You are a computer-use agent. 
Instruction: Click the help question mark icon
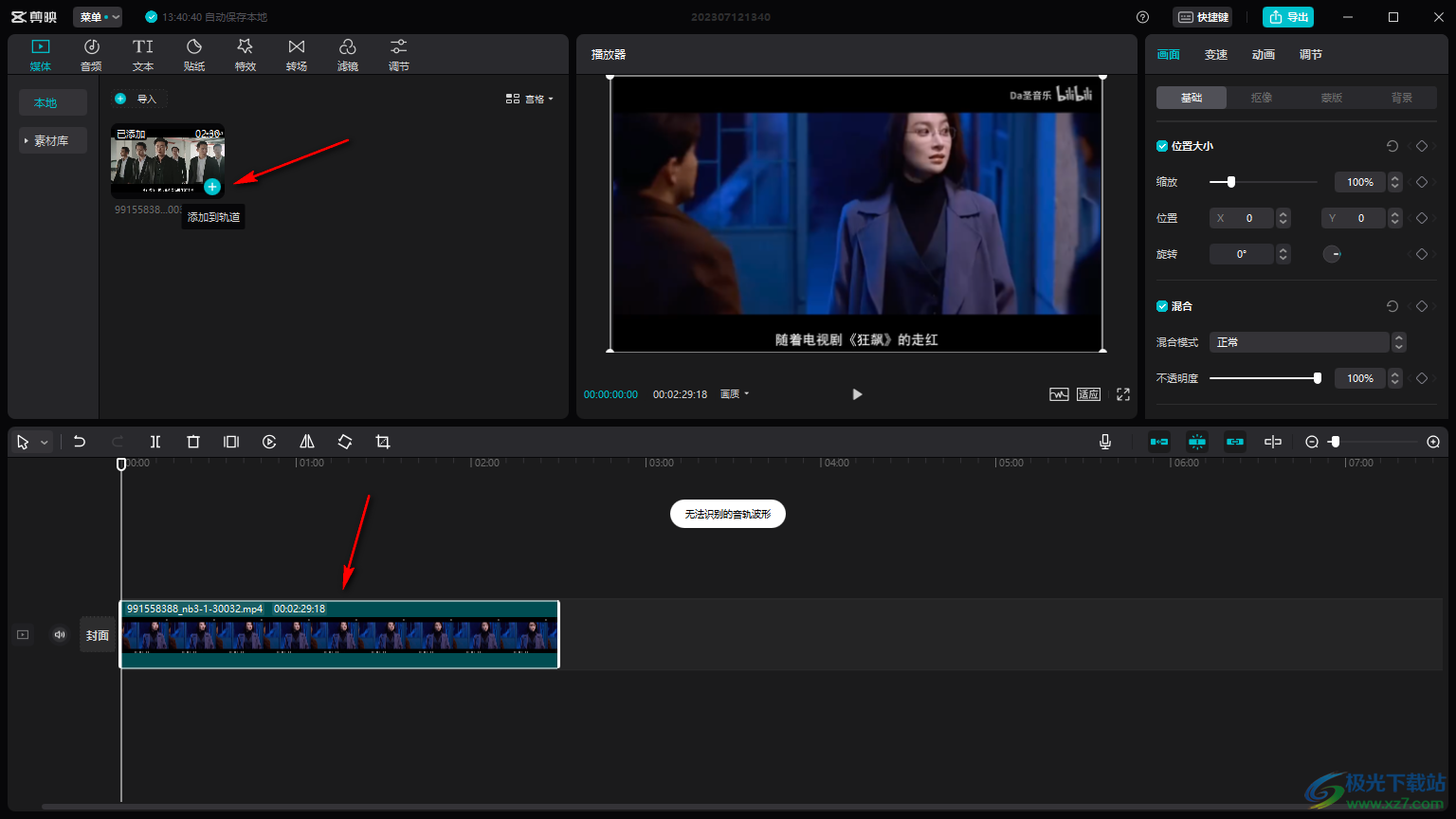[1142, 17]
